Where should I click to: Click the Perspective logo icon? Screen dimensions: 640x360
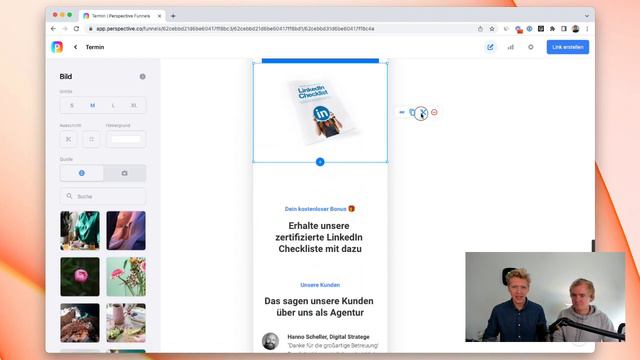pyautogui.click(x=57, y=47)
